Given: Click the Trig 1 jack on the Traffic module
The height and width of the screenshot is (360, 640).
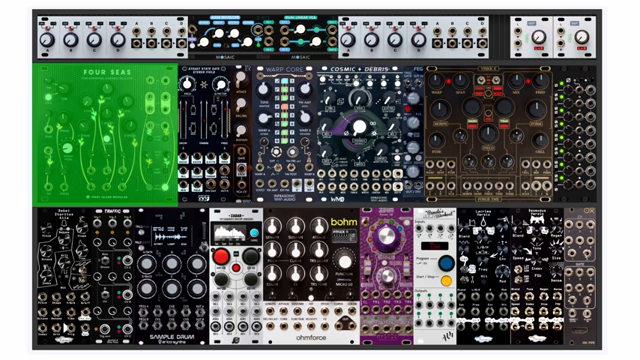Looking at the screenshot, I should [98, 223].
